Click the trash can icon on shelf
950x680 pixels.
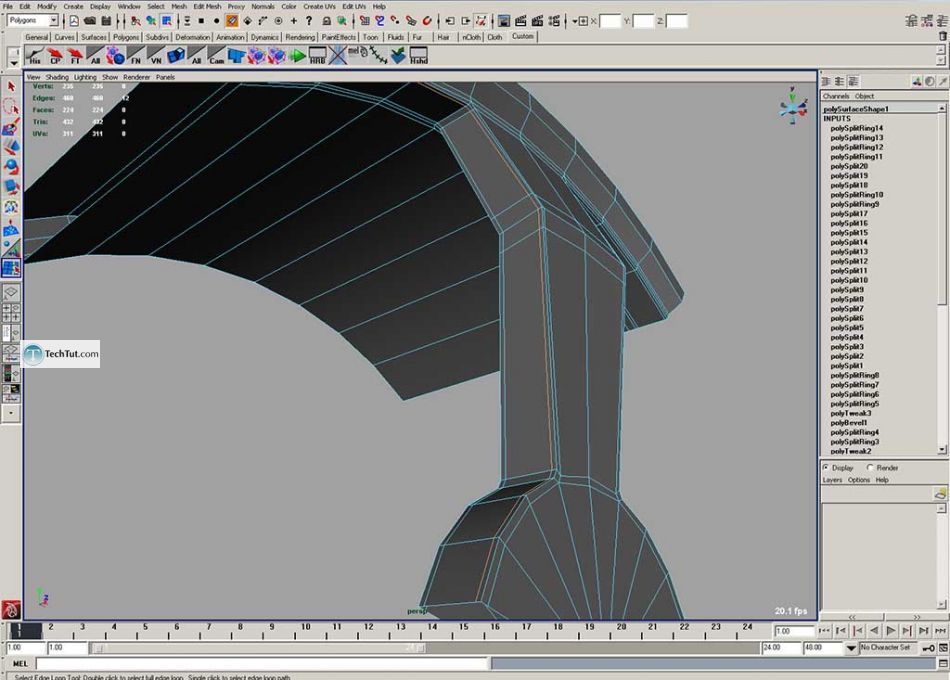pos(942,36)
